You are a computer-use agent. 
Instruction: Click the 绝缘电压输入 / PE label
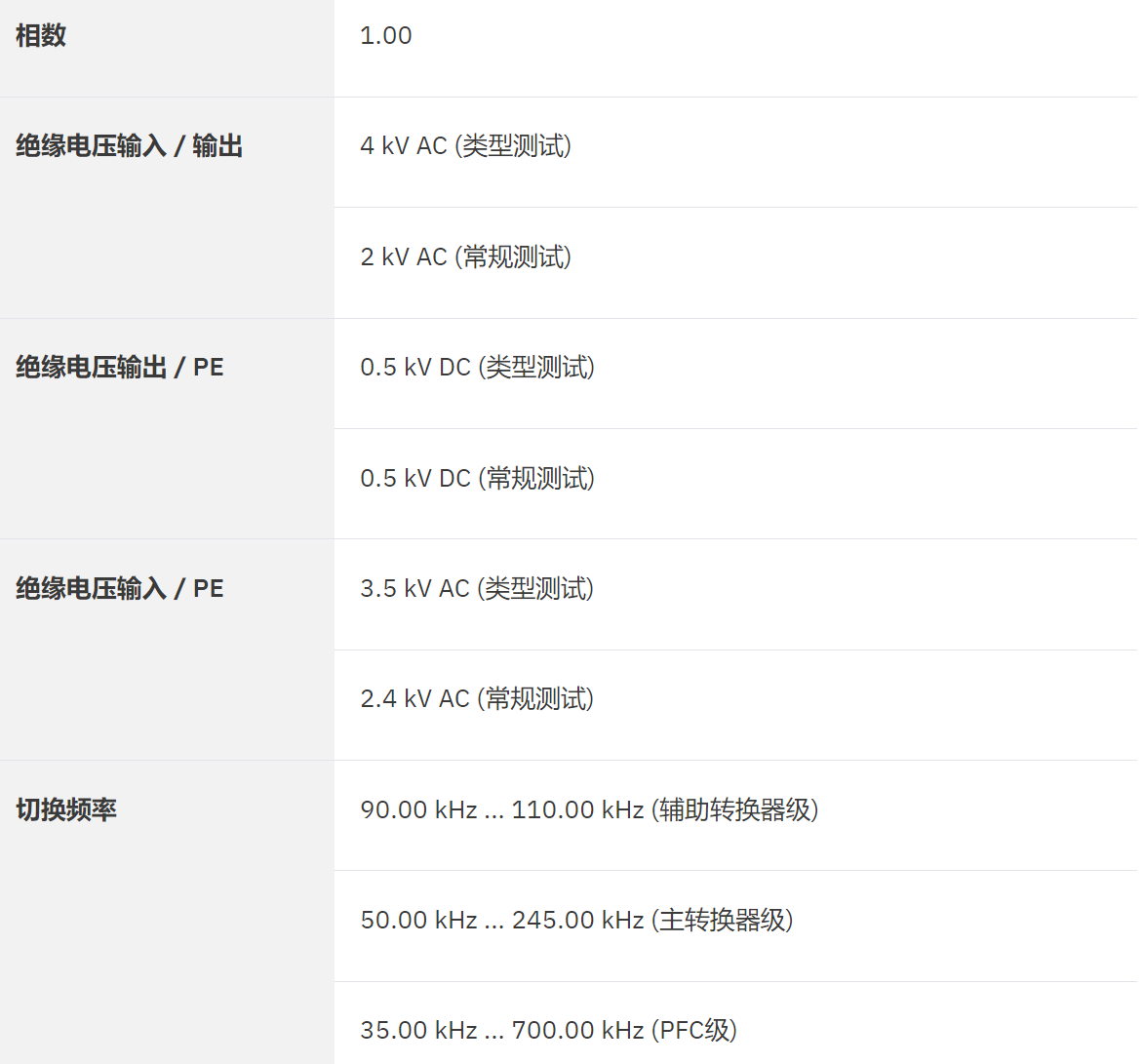pyautogui.click(x=119, y=589)
